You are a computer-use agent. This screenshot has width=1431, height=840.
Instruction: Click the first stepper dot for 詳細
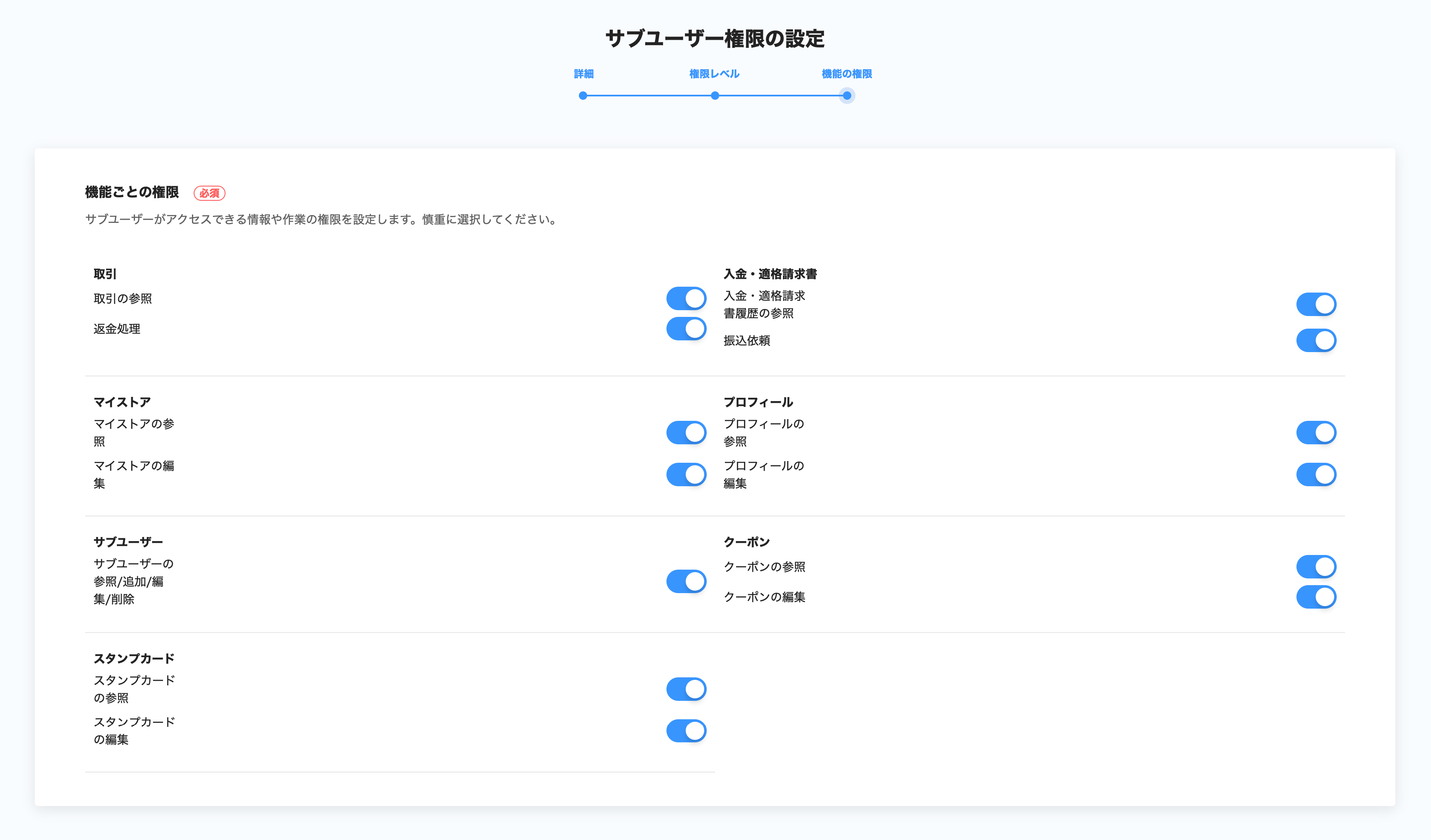point(583,96)
